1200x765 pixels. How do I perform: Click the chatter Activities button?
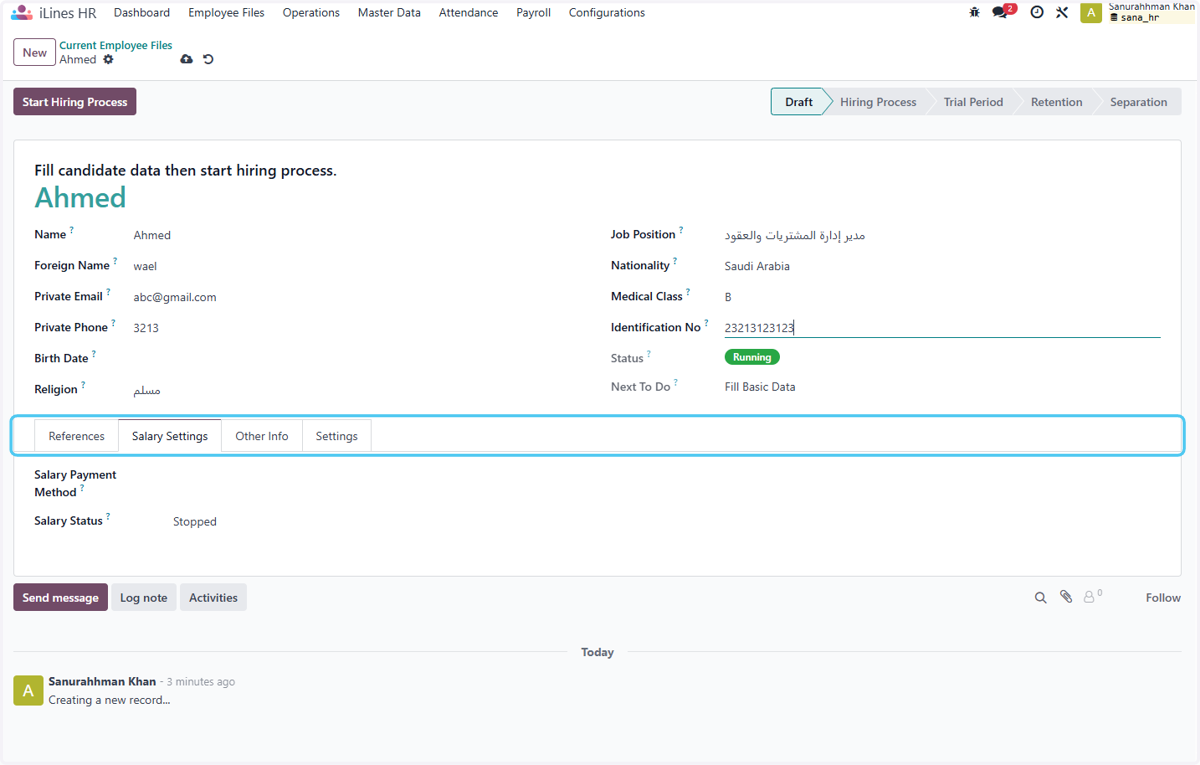click(213, 598)
